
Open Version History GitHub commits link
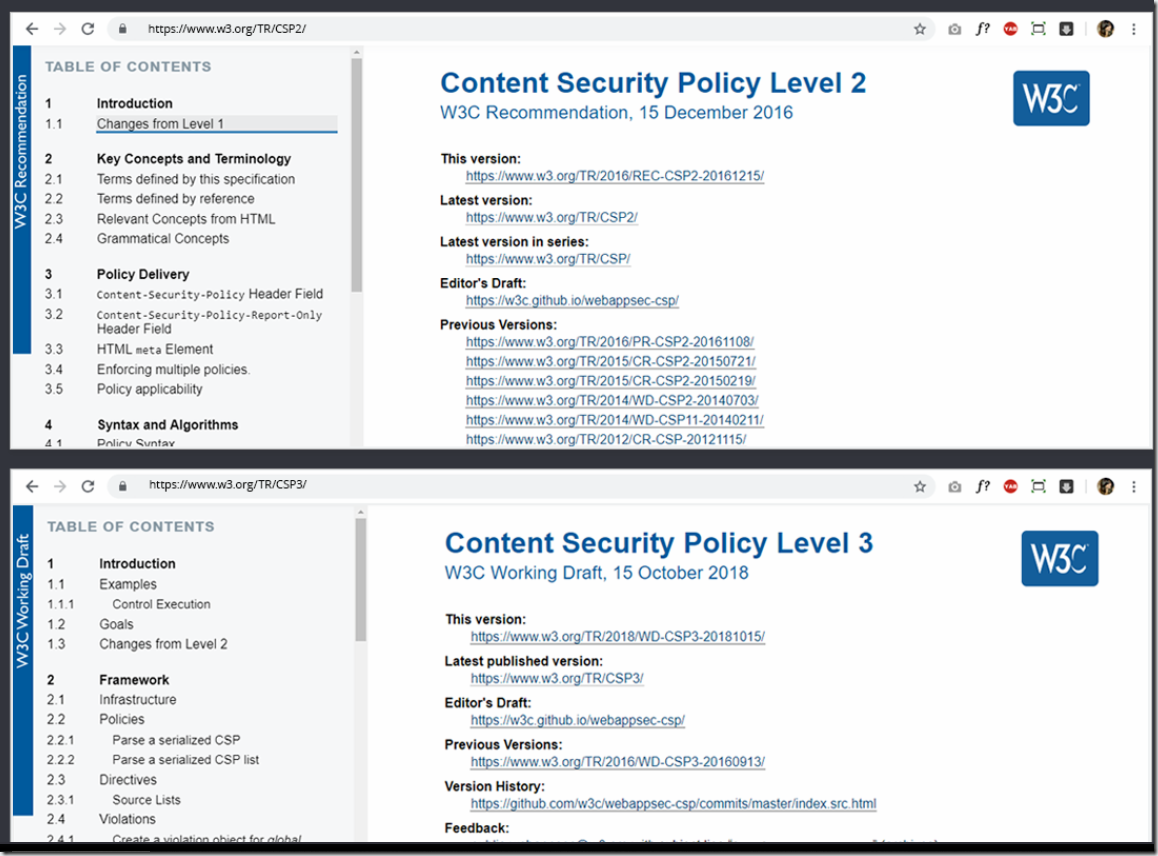click(x=674, y=803)
